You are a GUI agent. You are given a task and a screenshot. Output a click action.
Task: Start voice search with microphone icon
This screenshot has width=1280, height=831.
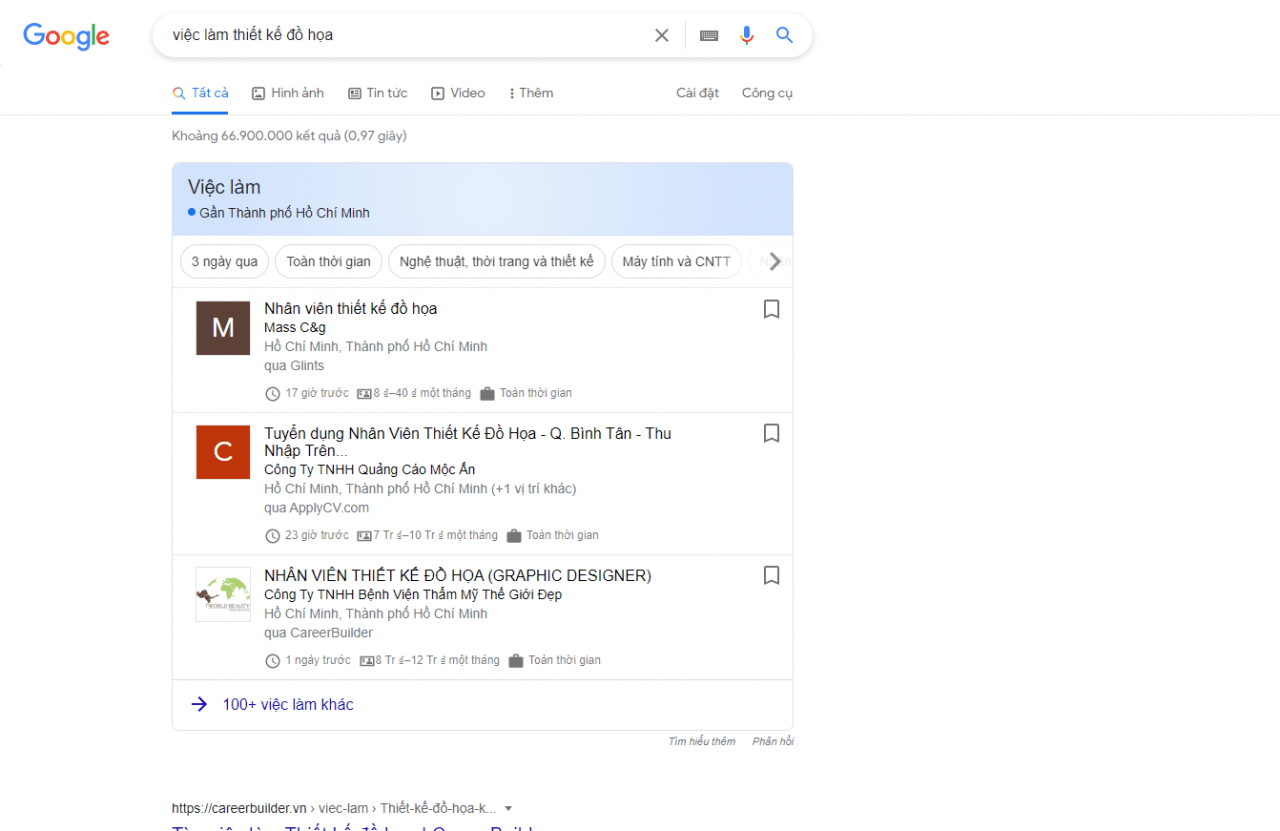click(x=747, y=35)
